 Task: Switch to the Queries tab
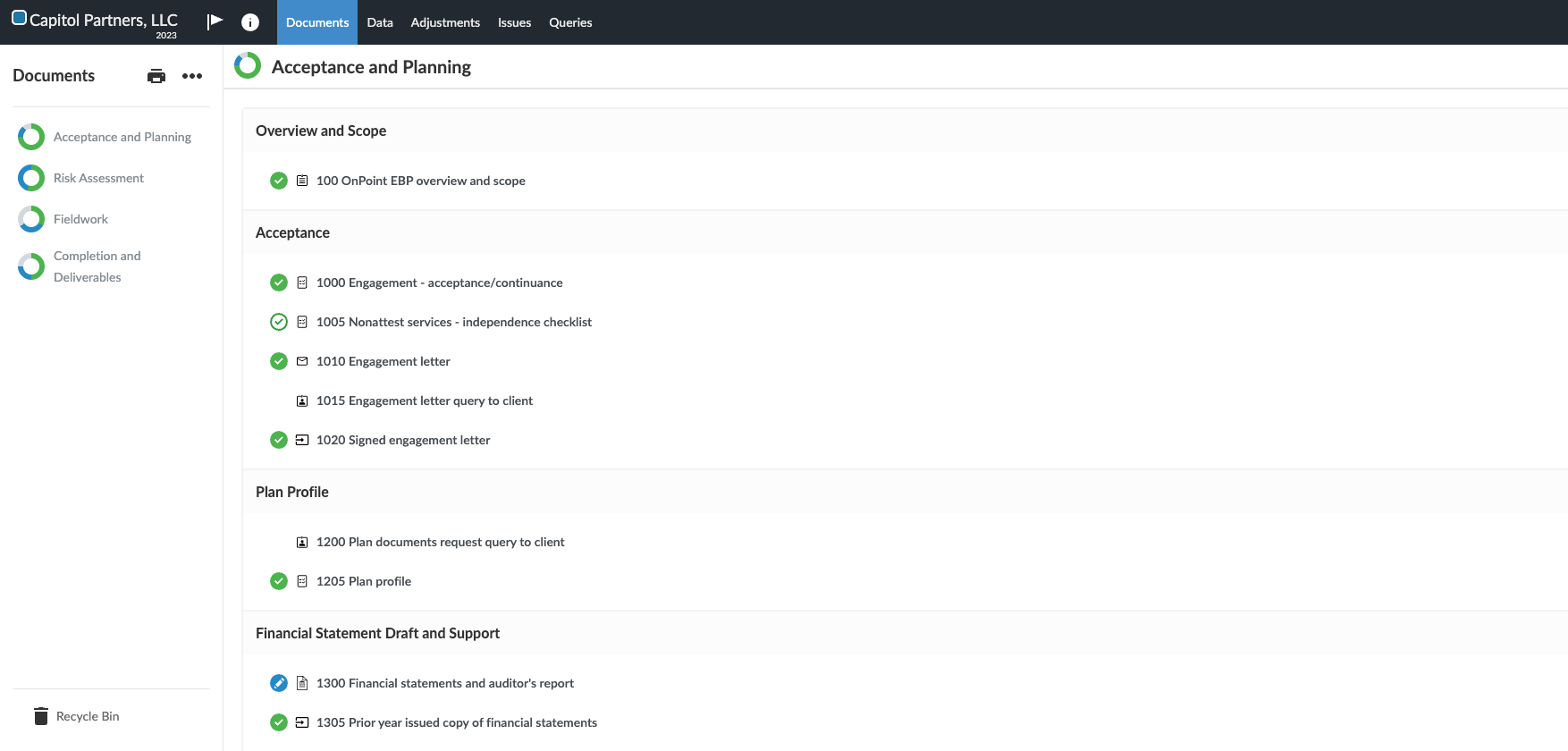[x=570, y=22]
